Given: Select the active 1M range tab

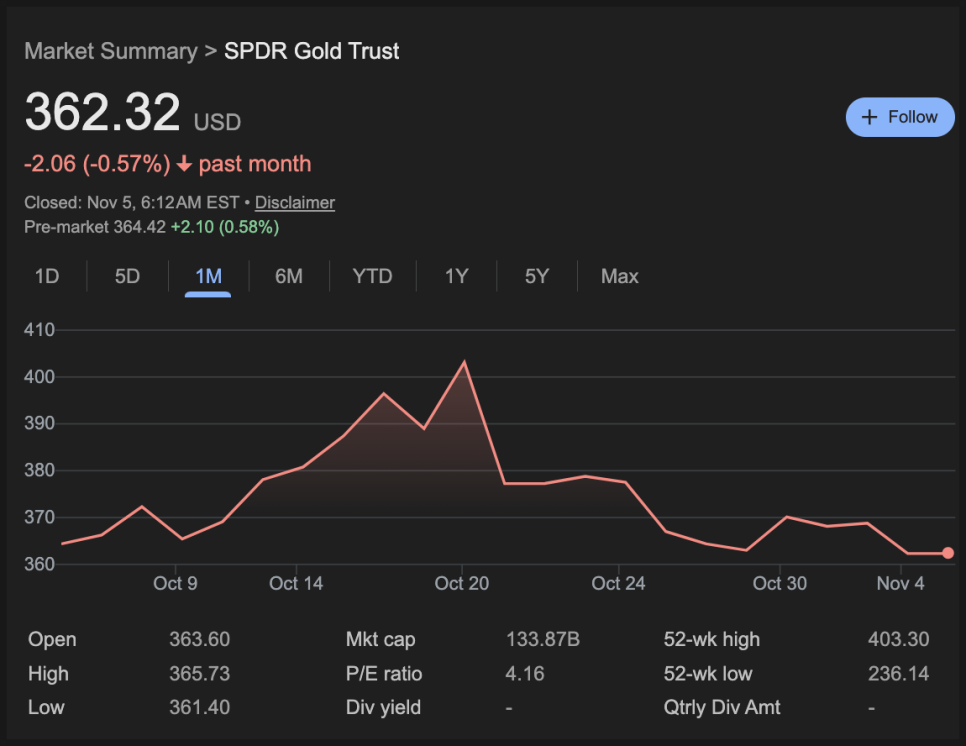Looking at the screenshot, I should click(x=208, y=276).
